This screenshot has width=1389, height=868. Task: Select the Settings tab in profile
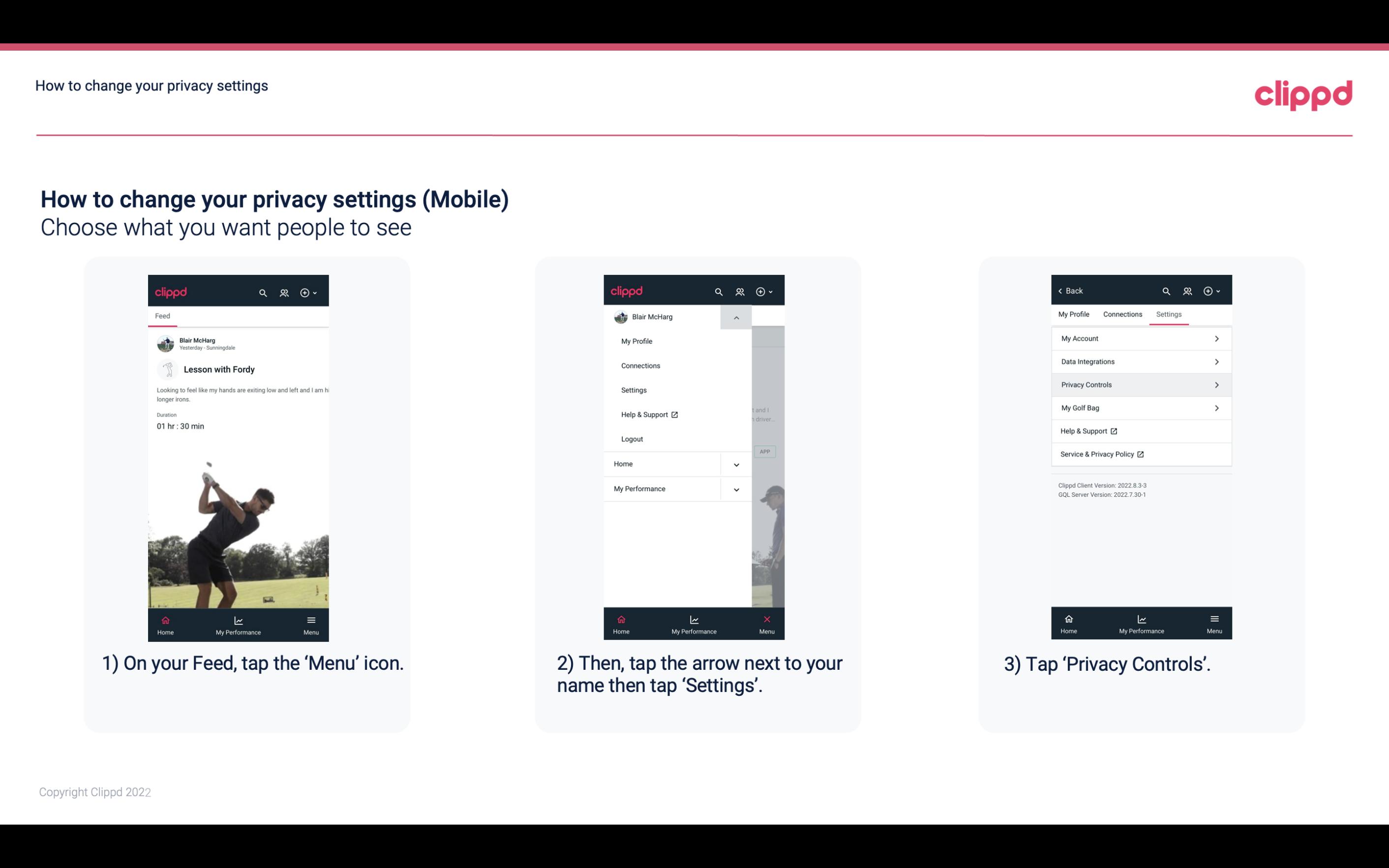click(x=1167, y=314)
